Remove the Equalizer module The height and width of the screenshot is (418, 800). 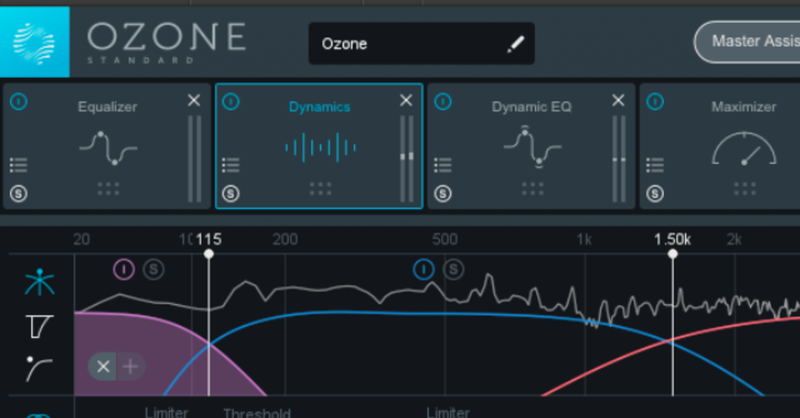tap(194, 101)
